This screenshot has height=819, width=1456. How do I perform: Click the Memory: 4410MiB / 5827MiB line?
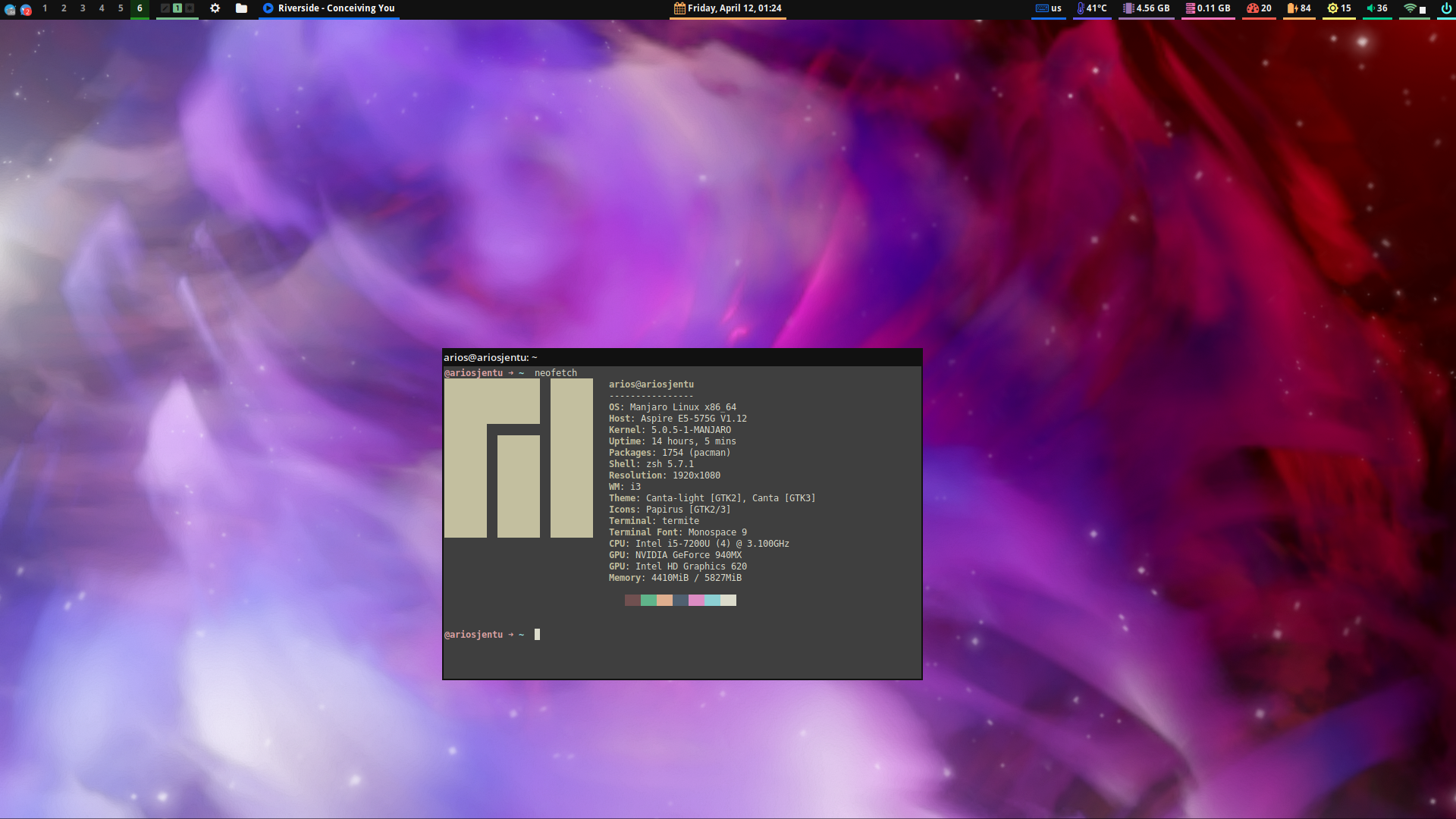(x=676, y=578)
